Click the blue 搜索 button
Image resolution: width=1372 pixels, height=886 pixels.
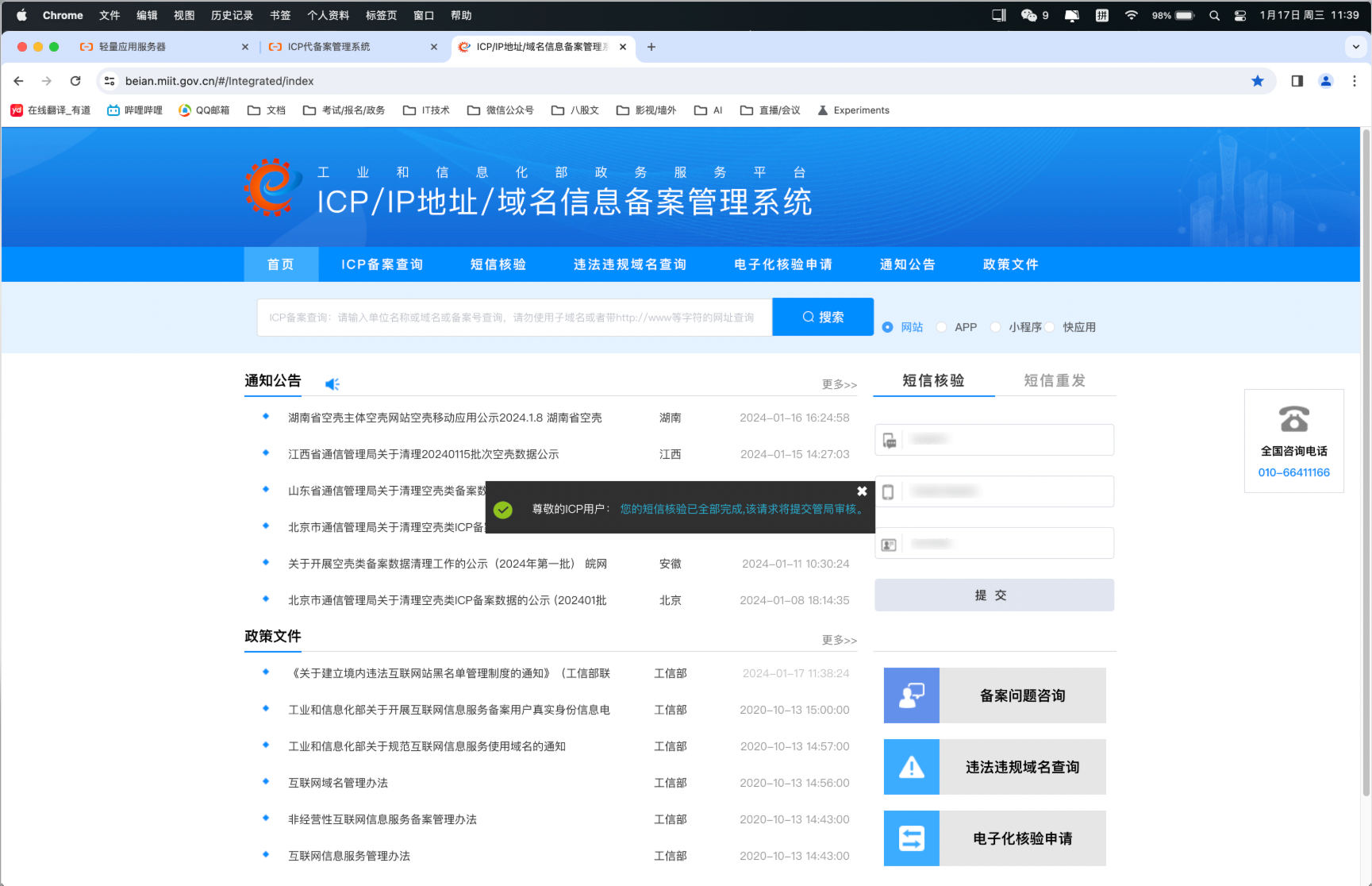(822, 317)
